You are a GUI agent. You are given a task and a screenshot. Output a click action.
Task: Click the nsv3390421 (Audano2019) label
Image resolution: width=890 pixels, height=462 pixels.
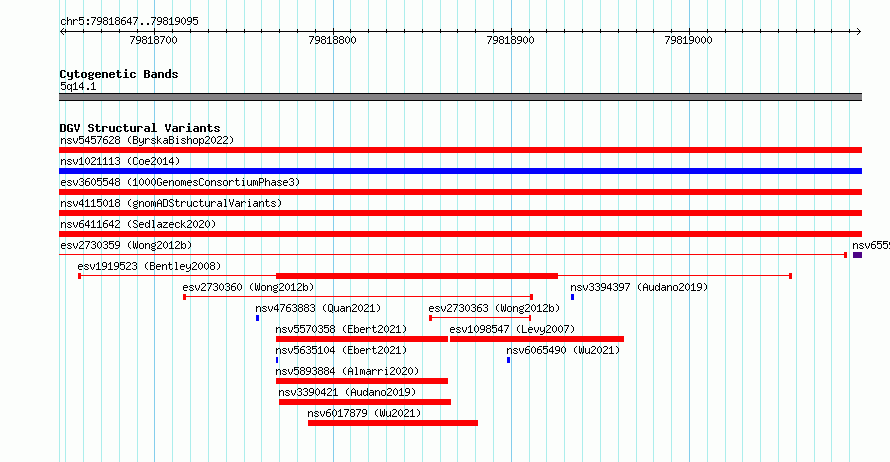point(347,392)
